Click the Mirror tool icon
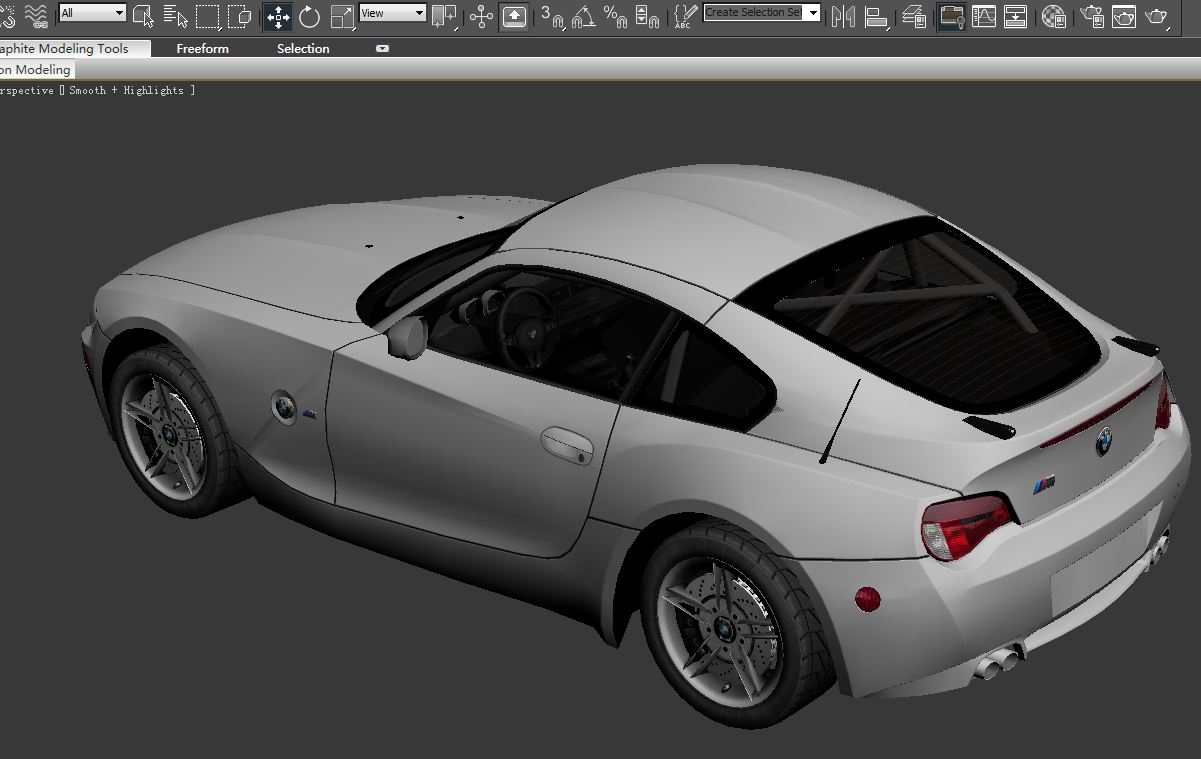This screenshot has width=1201, height=759. [x=843, y=16]
